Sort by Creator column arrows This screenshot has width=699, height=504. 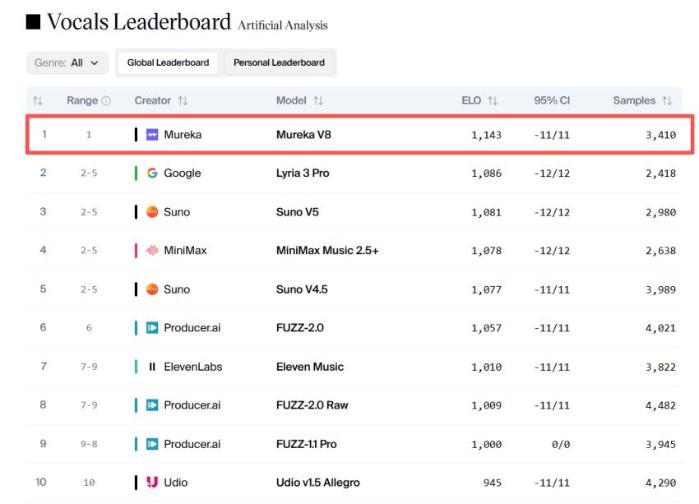183,101
